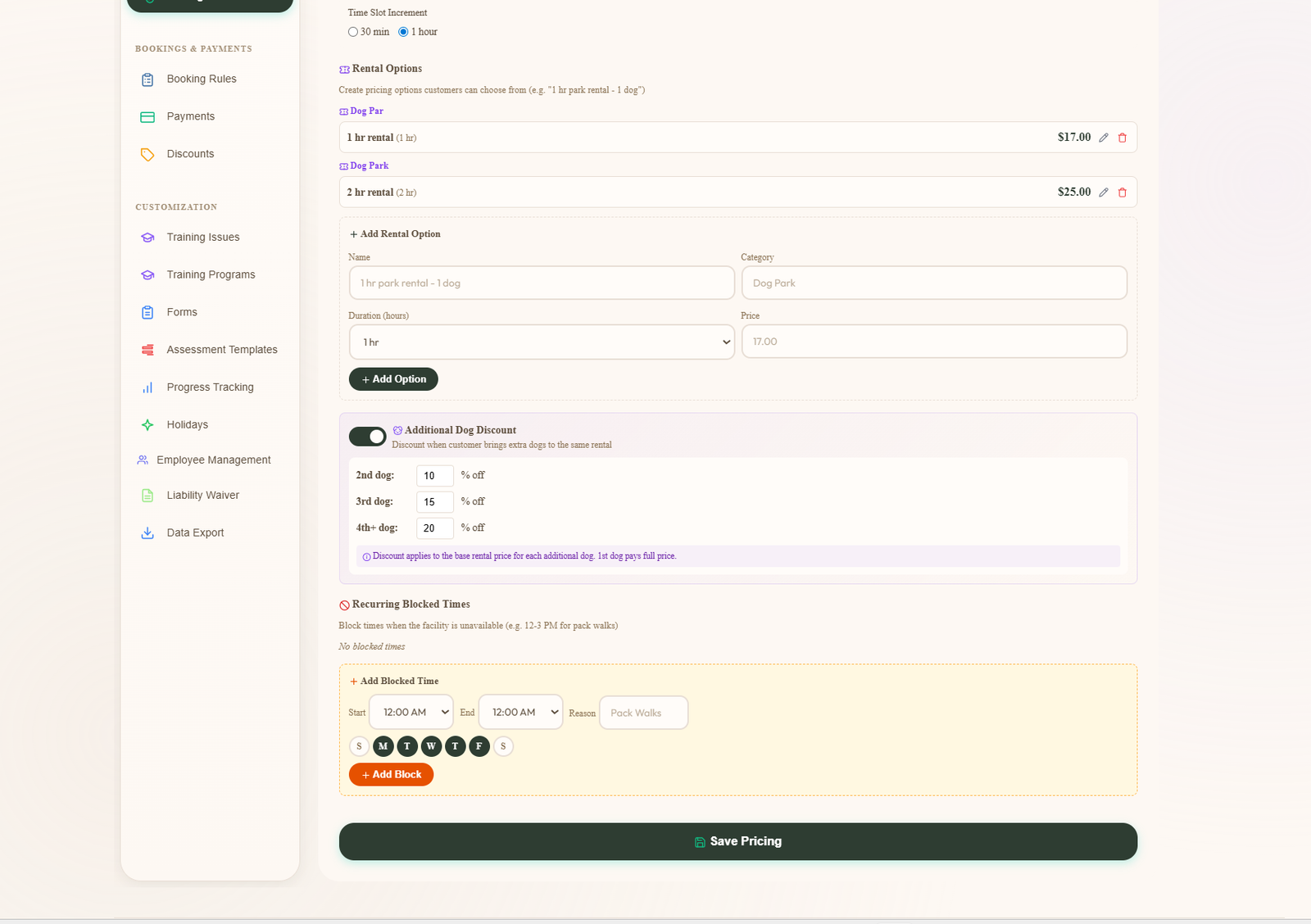Click the 4th+ dog percent off field

tap(435, 528)
